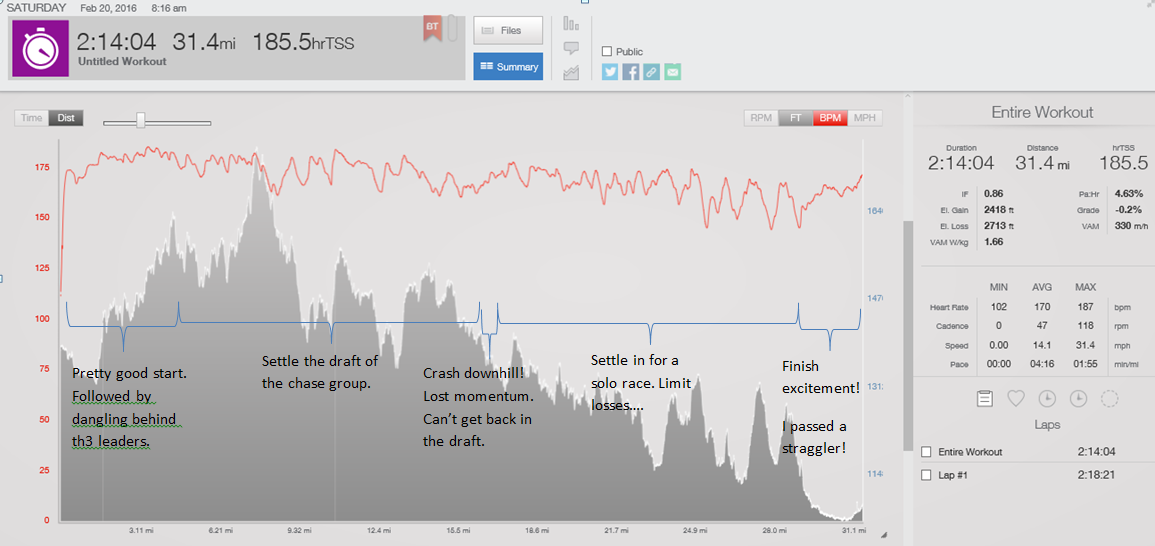This screenshot has height=546, width=1155.
Task: Toggle the MPH data series
Action: [x=864, y=118]
